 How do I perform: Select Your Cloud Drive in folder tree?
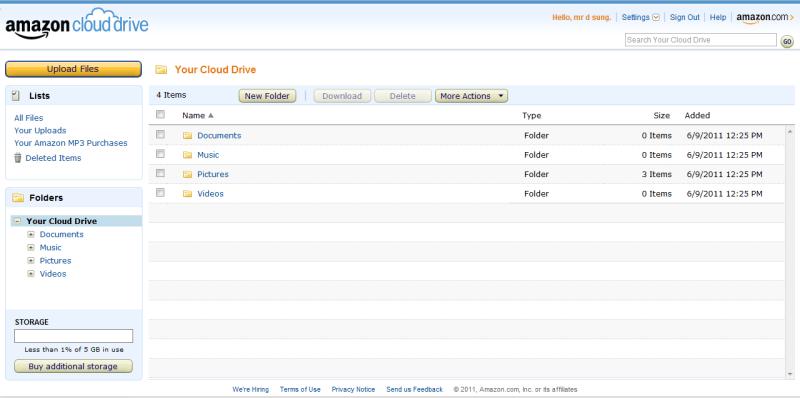coord(62,221)
